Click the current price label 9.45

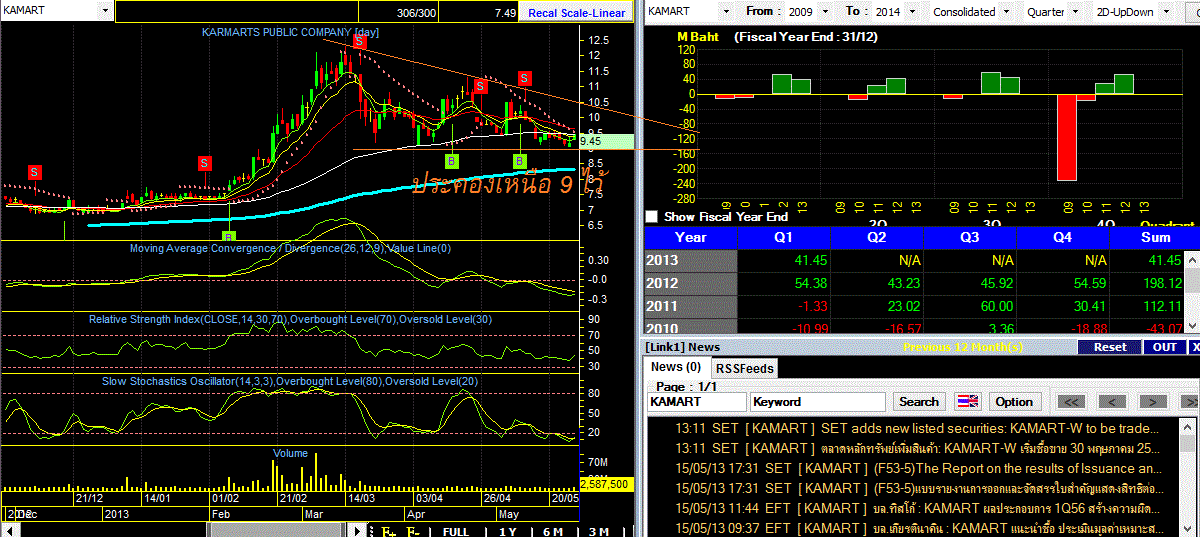(x=605, y=141)
